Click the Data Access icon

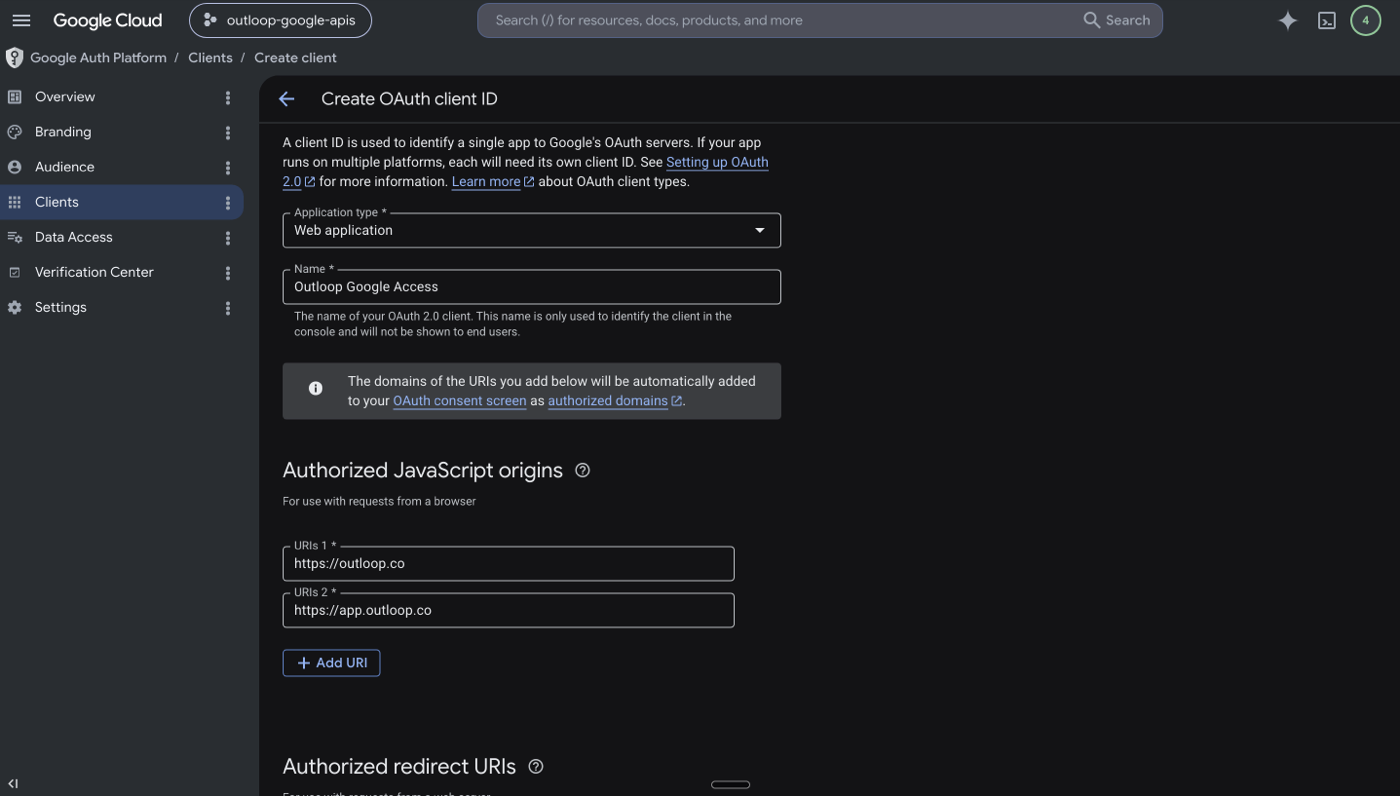[14, 237]
